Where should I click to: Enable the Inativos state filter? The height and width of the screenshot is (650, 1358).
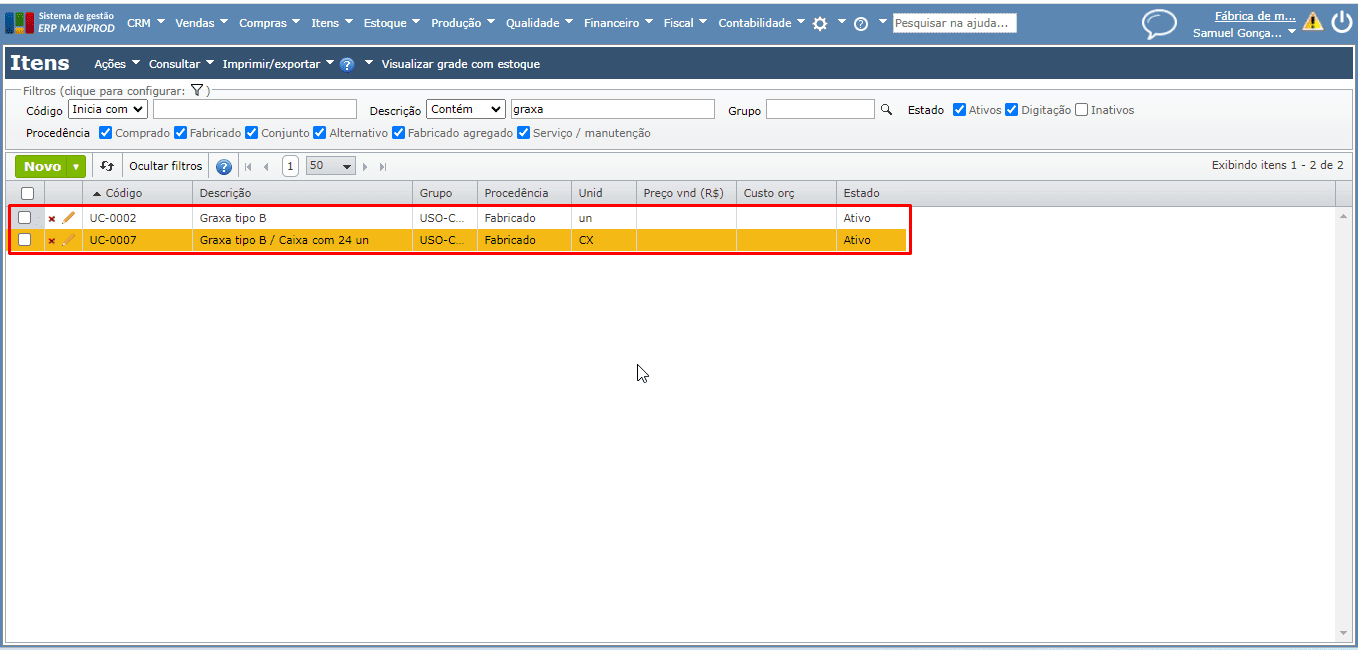1081,110
